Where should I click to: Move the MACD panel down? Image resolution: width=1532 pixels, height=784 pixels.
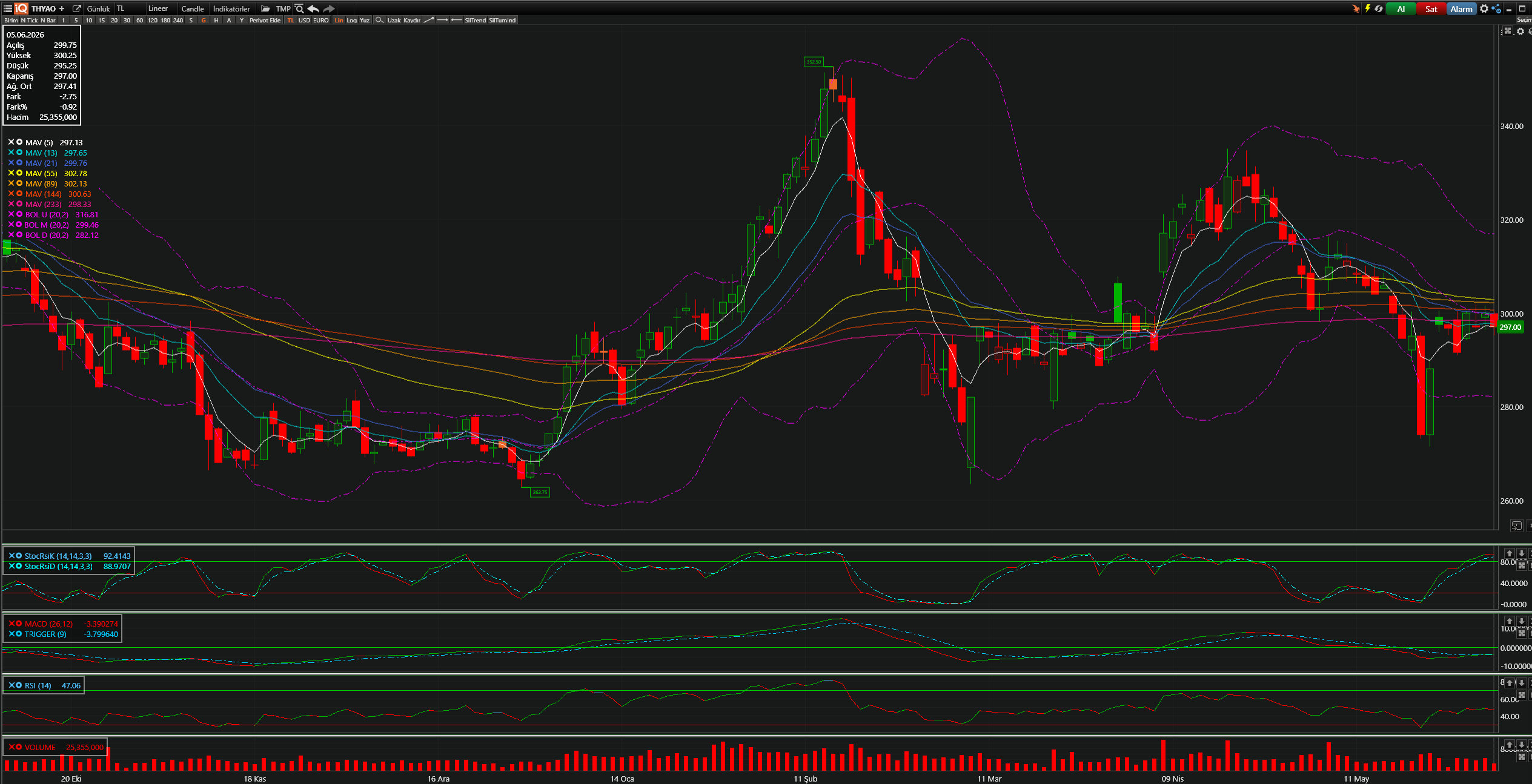(1521, 621)
